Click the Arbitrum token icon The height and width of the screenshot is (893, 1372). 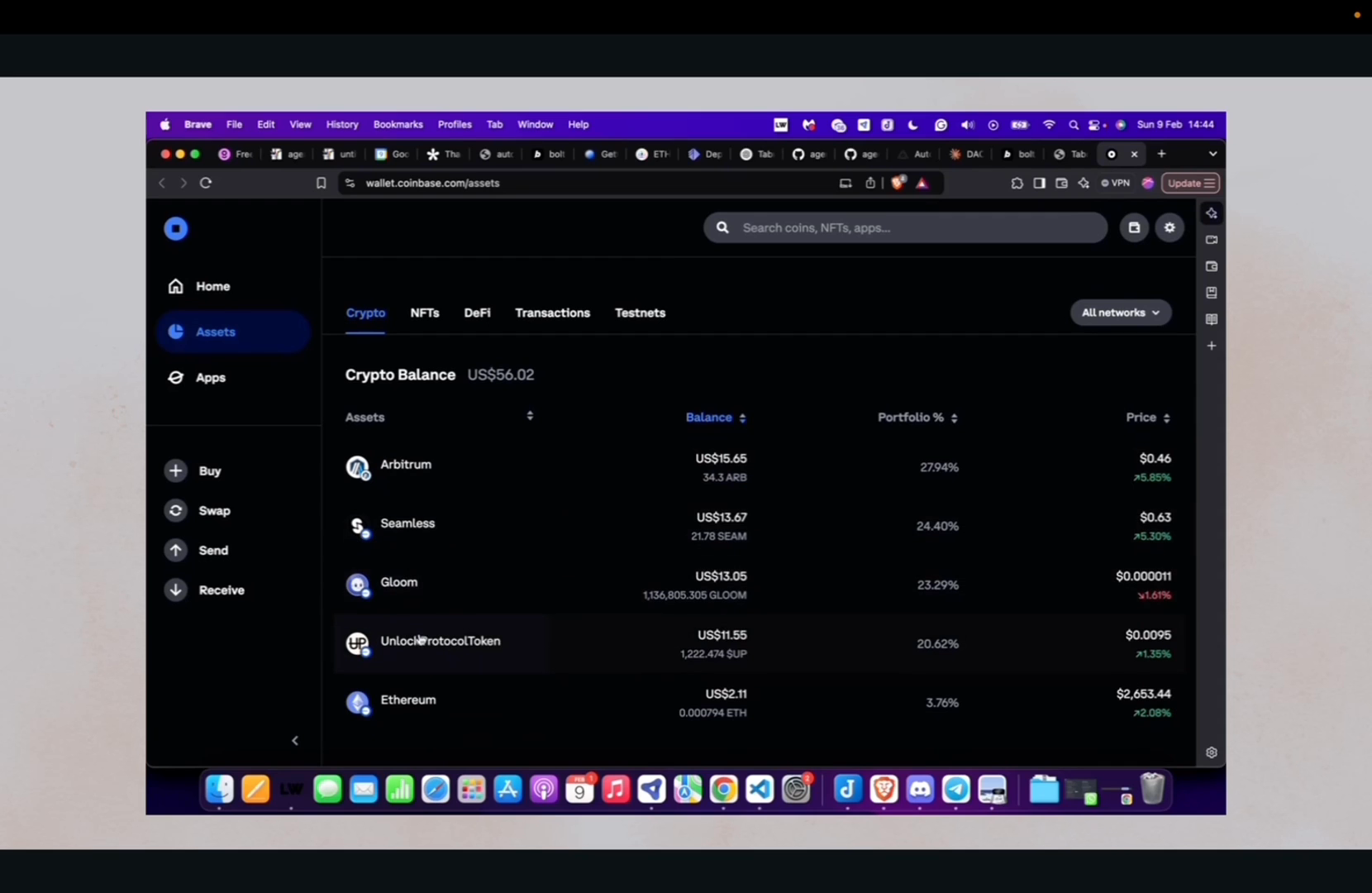(x=357, y=468)
